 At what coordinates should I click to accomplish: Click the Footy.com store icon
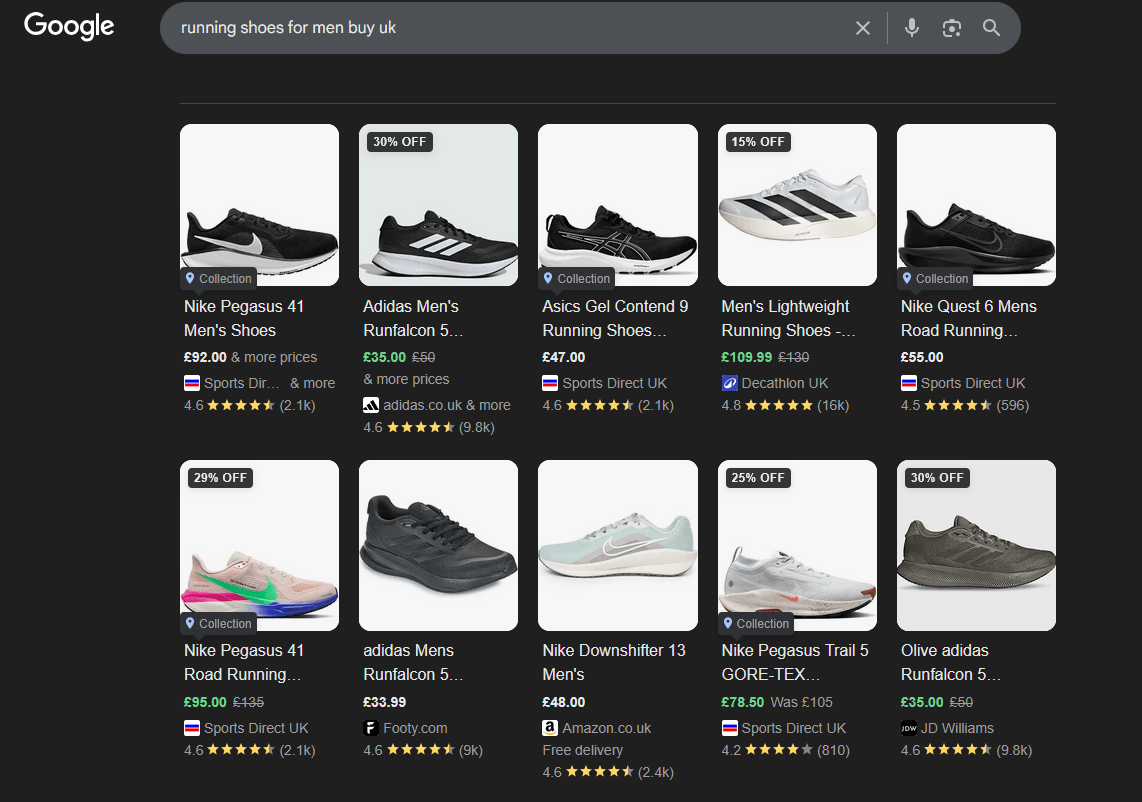[370, 727]
